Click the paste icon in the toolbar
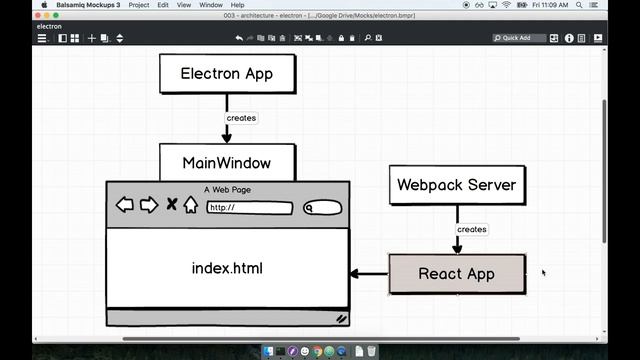The height and width of the screenshot is (360, 640). [x=271, y=38]
